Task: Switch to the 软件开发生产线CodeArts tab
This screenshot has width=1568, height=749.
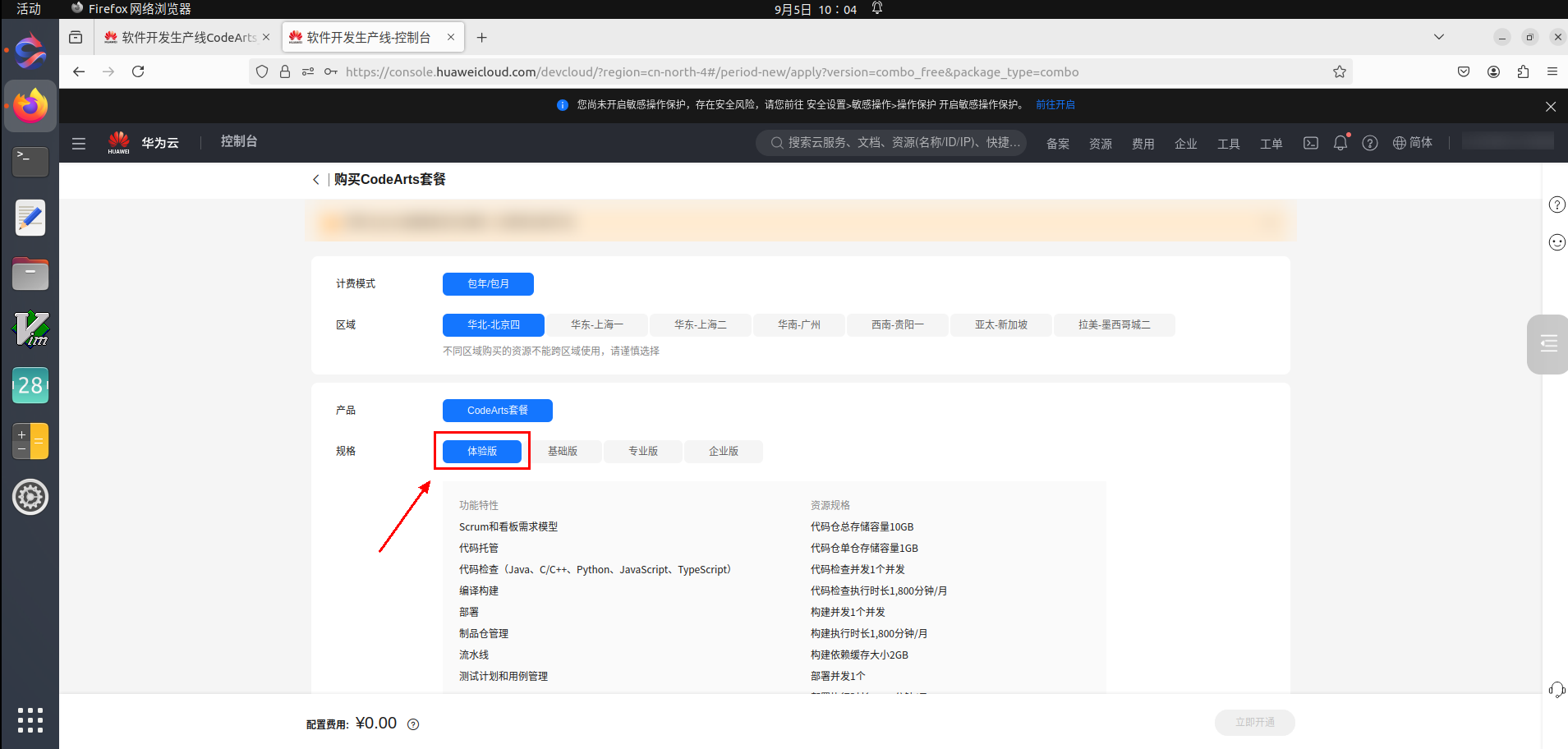Action: pyautogui.click(x=187, y=37)
